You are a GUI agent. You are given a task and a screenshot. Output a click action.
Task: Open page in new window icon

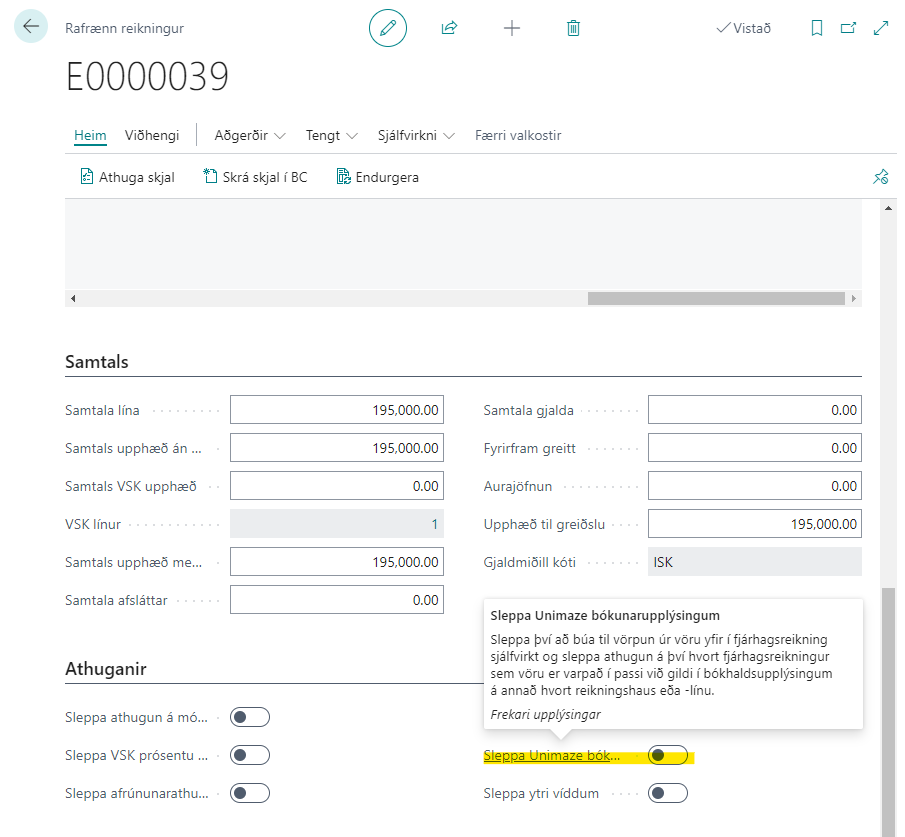[849, 28]
